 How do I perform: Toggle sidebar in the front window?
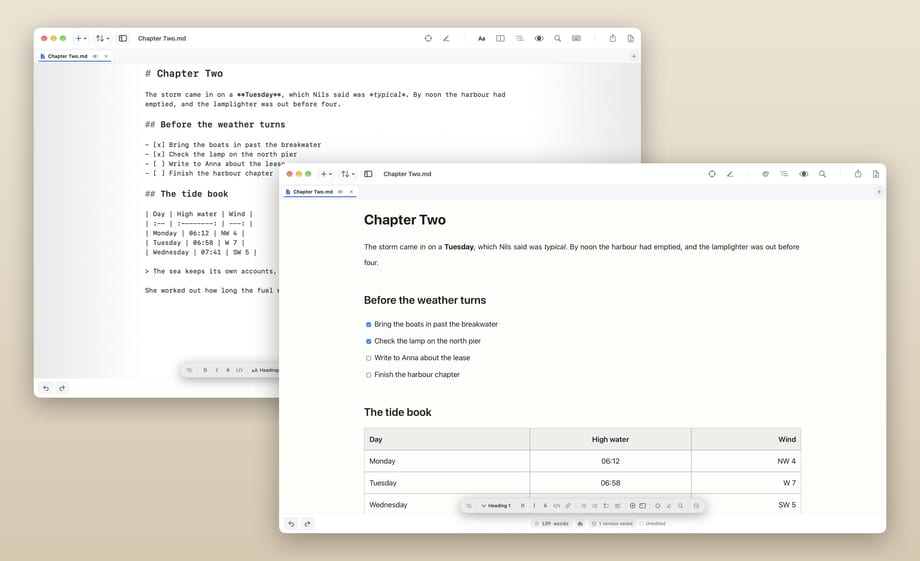pyautogui.click(x=368, y=174)
